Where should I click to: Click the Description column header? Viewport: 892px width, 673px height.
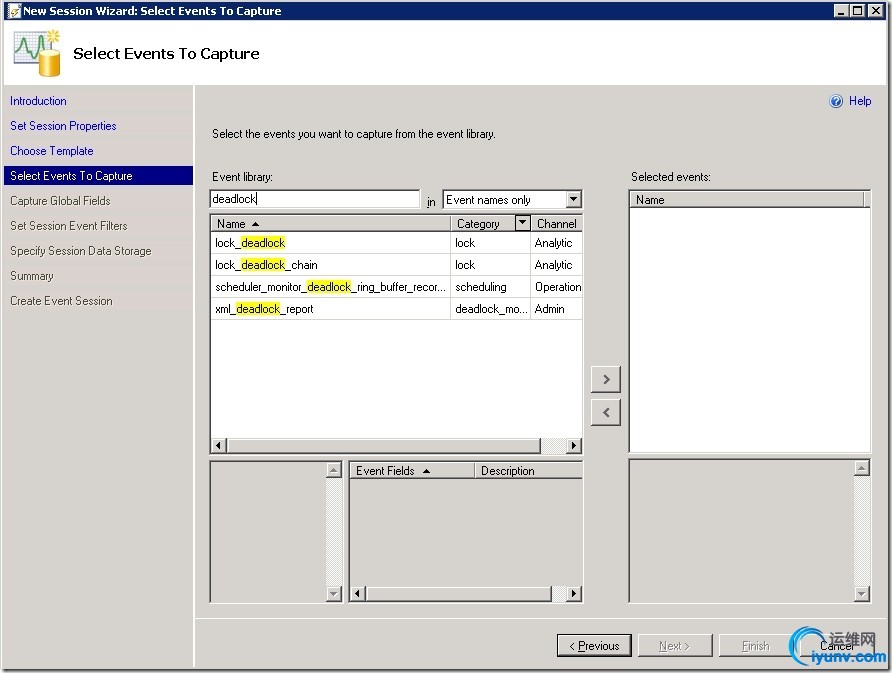[528, 470]
